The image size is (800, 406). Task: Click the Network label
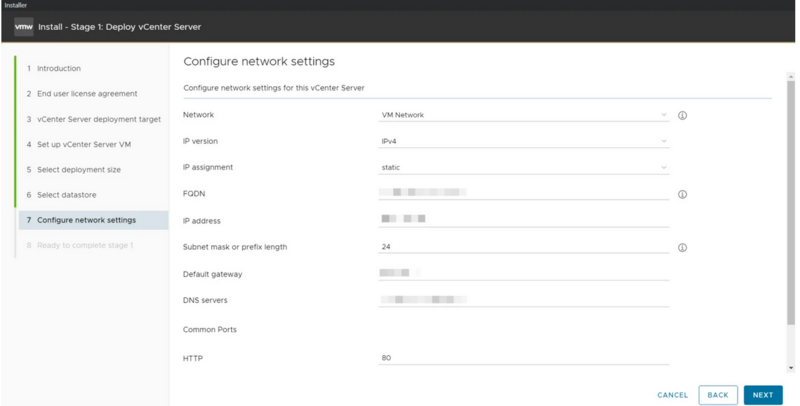pyautogui.click(x=198, y=115)
